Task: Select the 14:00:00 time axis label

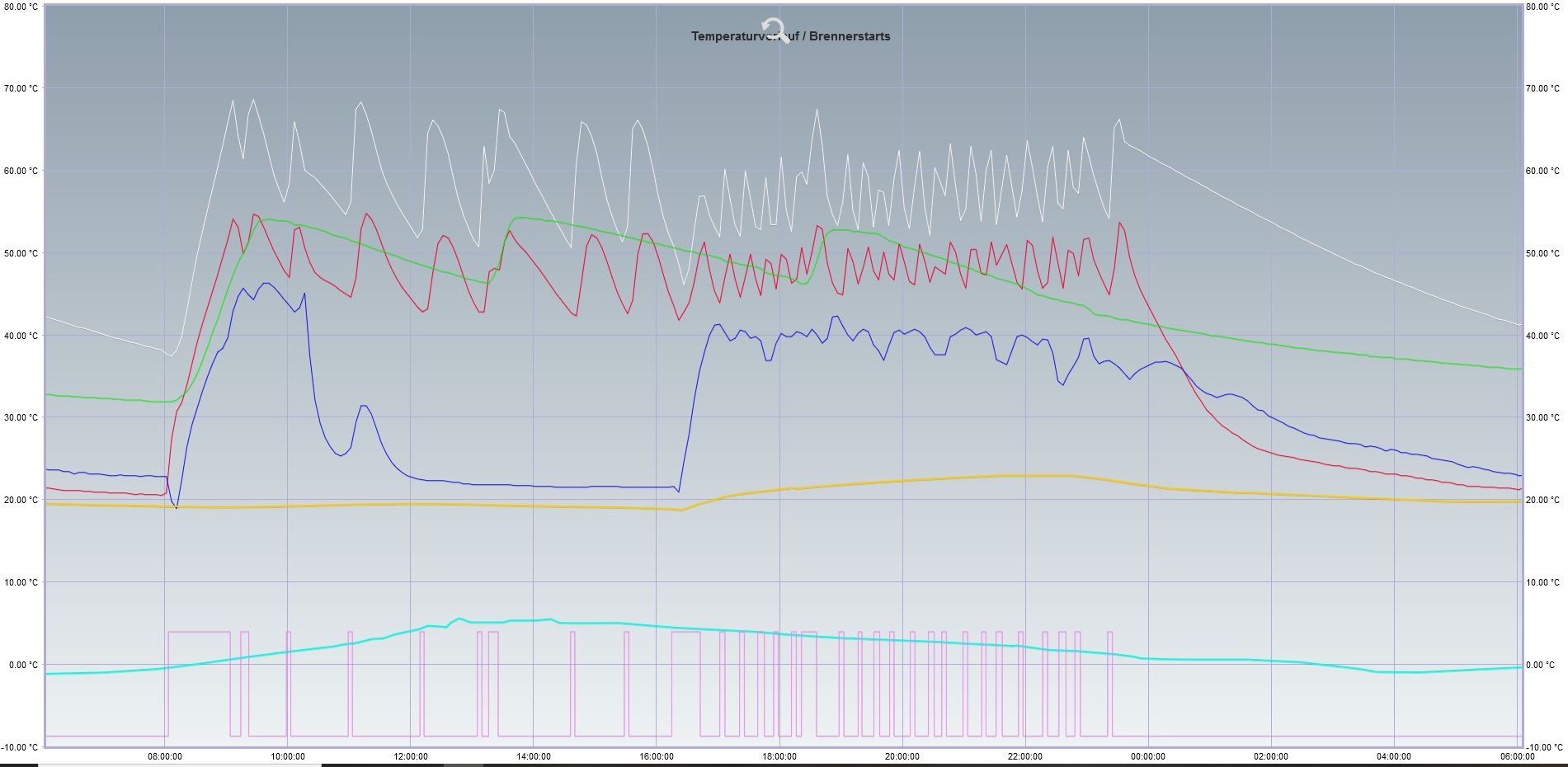Action: [534, 756]
